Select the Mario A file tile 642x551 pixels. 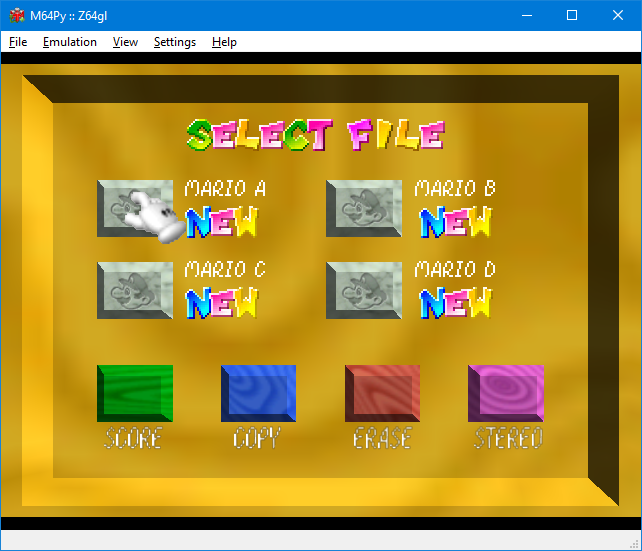(x=135, y=208)
